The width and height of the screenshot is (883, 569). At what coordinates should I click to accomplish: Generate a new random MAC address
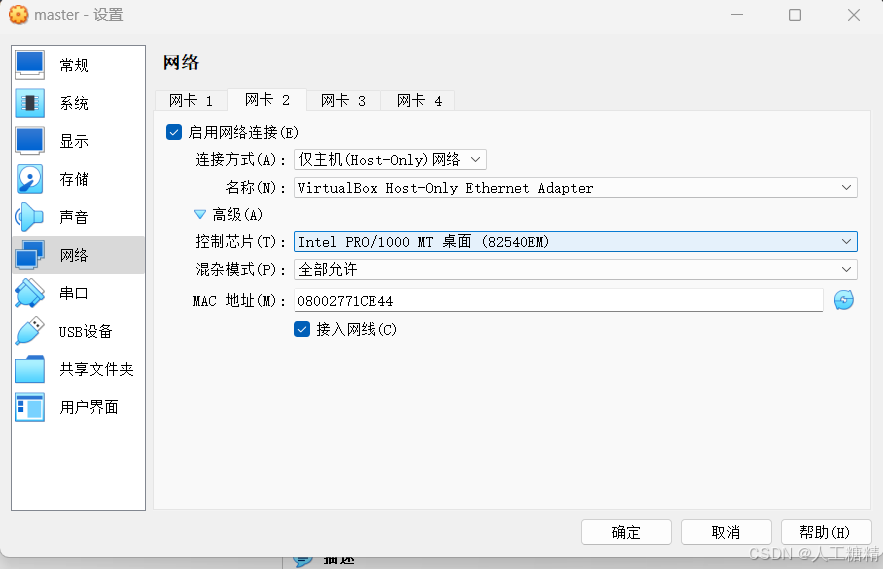(844, 300)
